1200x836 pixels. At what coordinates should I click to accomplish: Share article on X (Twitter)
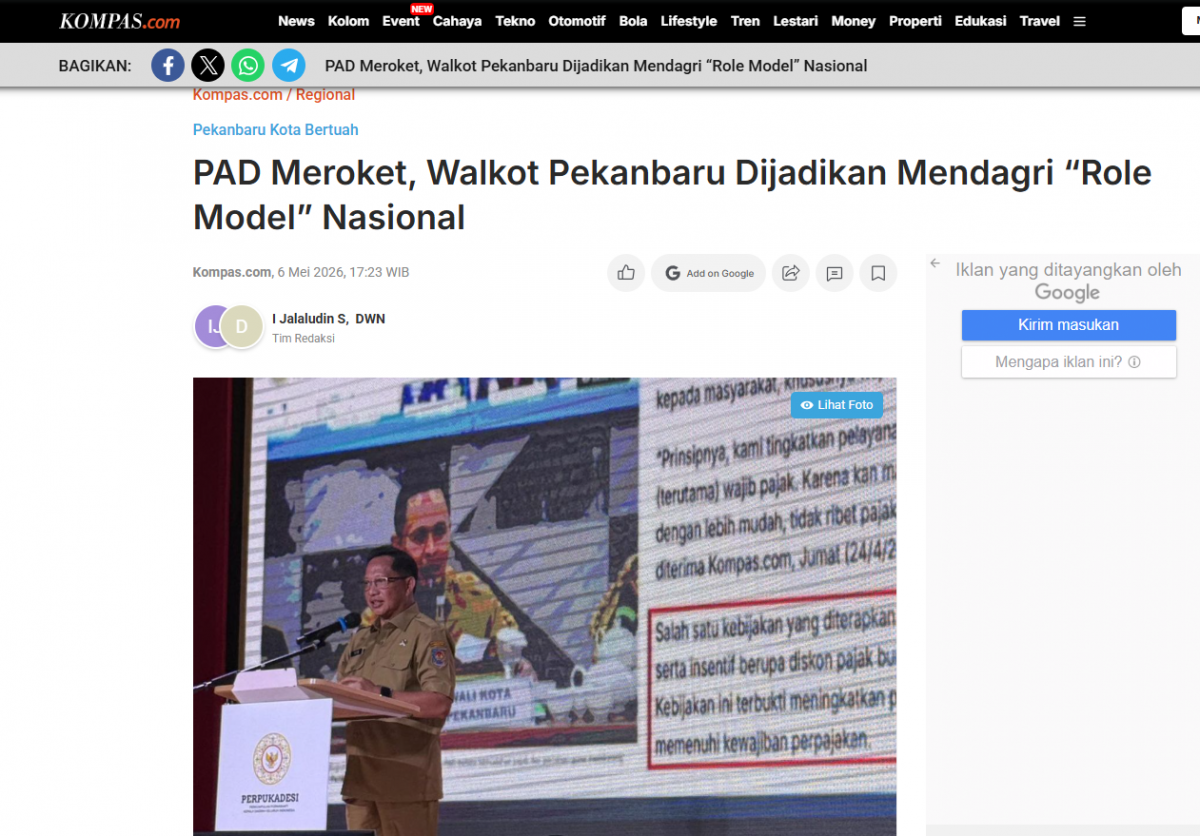pos(208,66)
